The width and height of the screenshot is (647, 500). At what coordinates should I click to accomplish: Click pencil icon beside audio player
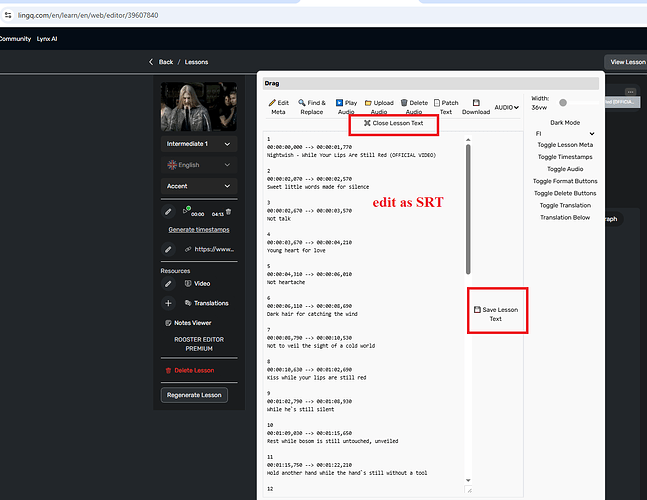pos(168,212)
